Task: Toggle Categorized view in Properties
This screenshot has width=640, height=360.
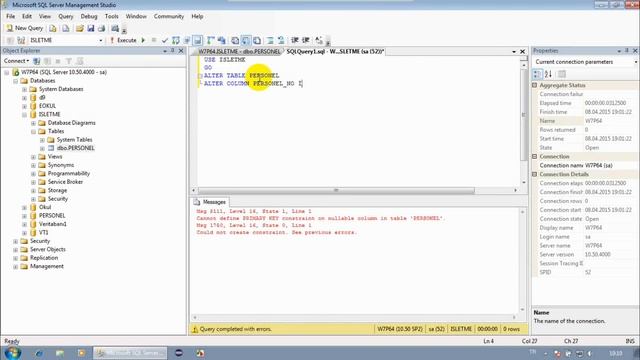Action: 538,74
